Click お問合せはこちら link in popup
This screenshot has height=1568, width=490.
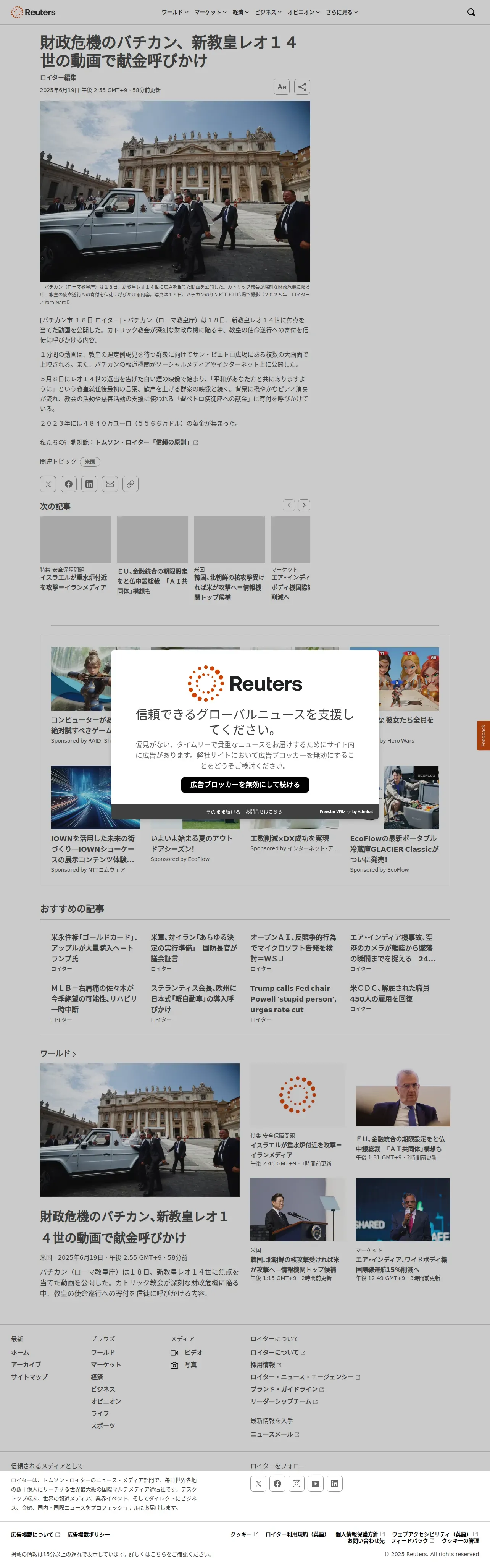(264, 811)
